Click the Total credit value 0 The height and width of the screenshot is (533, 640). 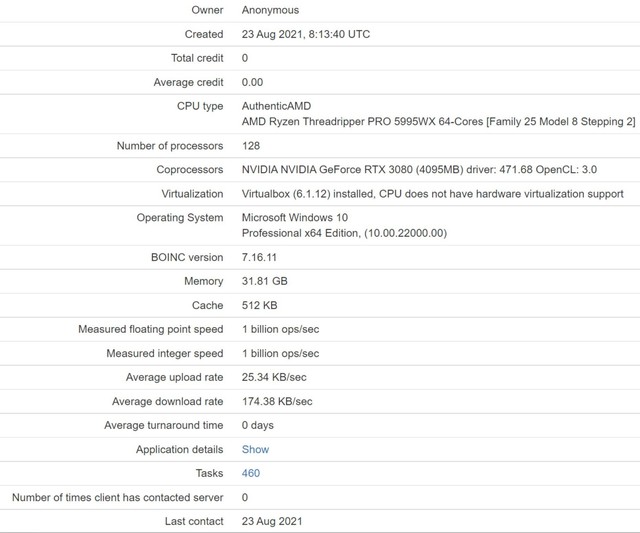pos(244,58)
